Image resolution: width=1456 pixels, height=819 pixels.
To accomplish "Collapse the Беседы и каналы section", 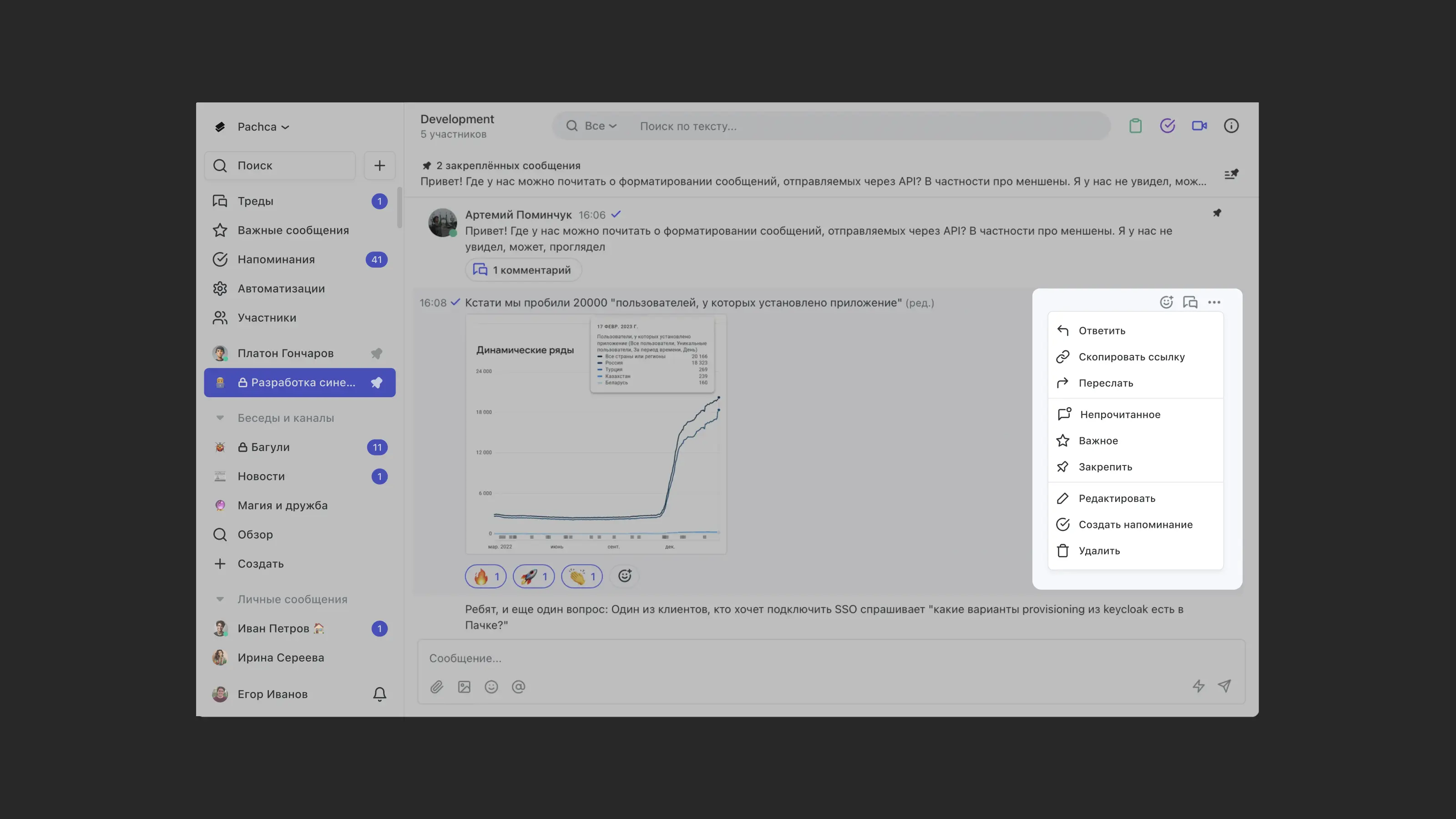I will point(220,418).
